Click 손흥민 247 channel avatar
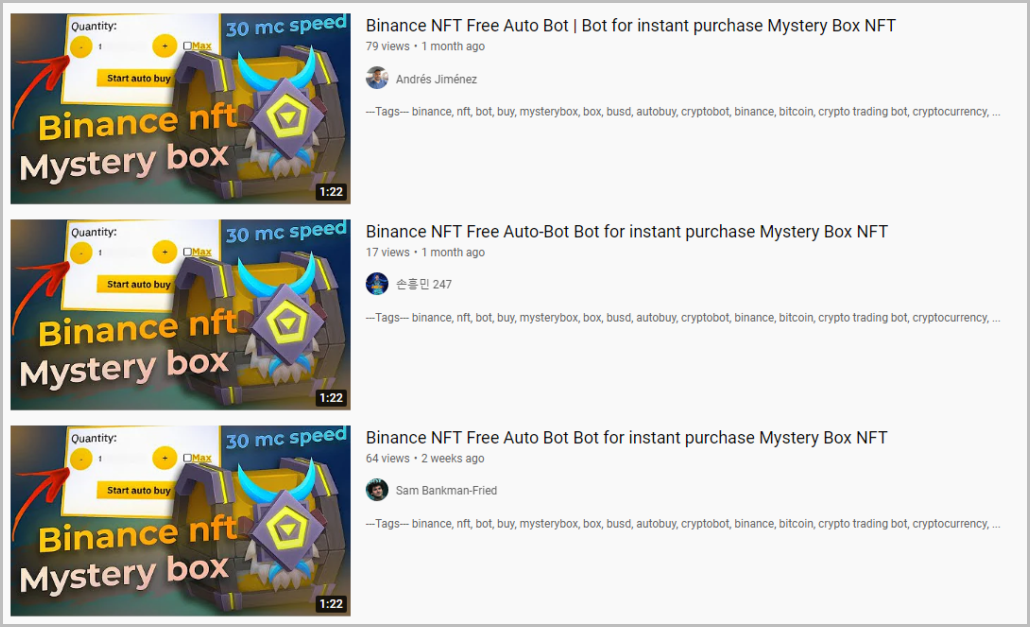Screen dimensions: 1030x627 (x=377, y=284)
